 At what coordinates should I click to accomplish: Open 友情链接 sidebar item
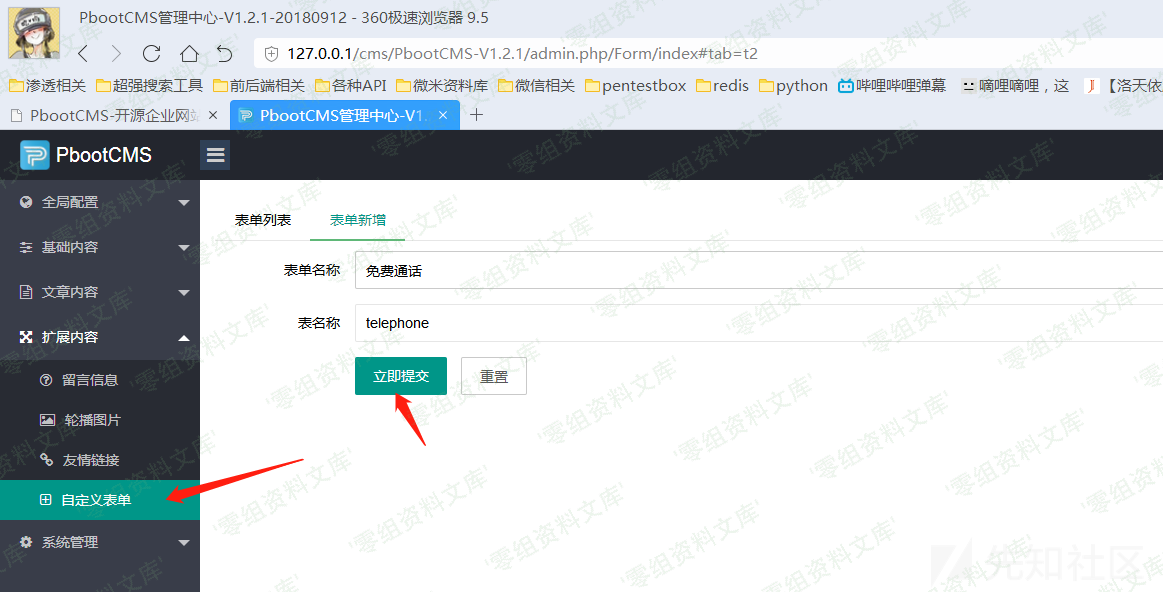pos(91,460)
